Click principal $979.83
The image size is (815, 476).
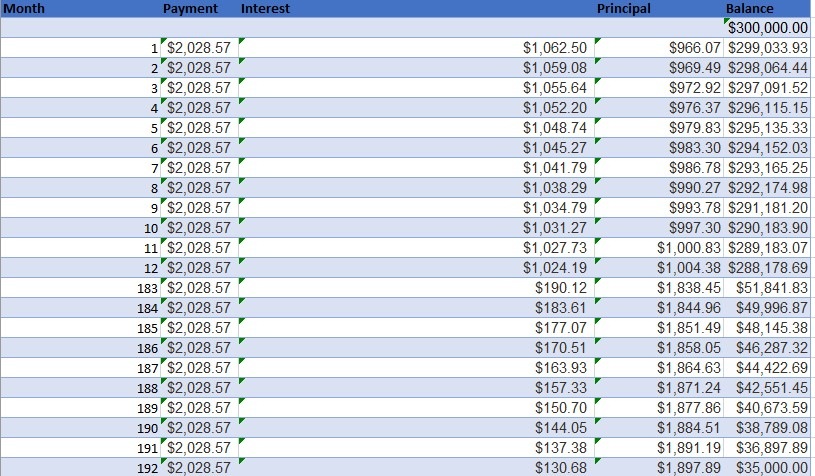point(659,128)
